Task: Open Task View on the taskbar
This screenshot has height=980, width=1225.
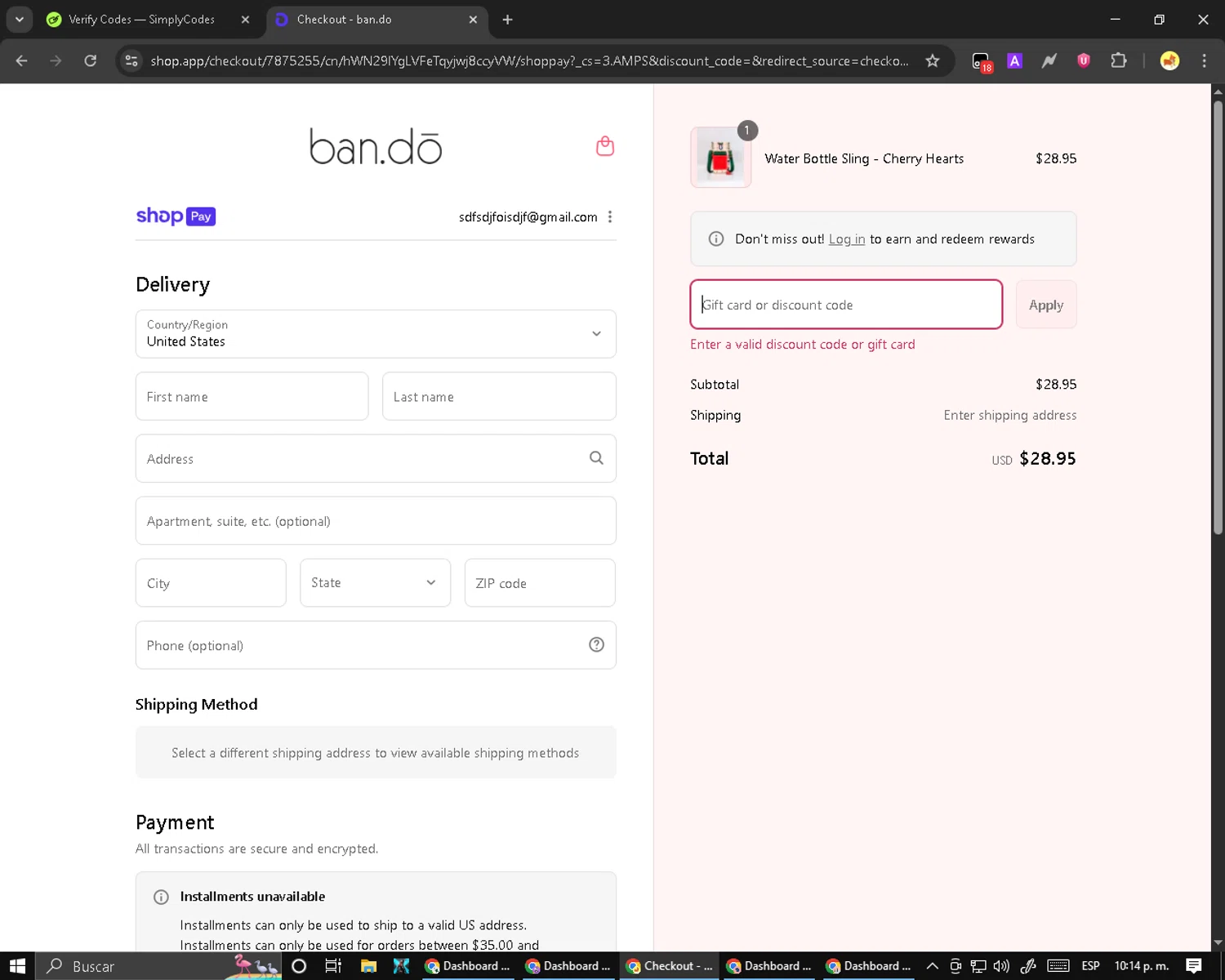Action: pos(333,966)
